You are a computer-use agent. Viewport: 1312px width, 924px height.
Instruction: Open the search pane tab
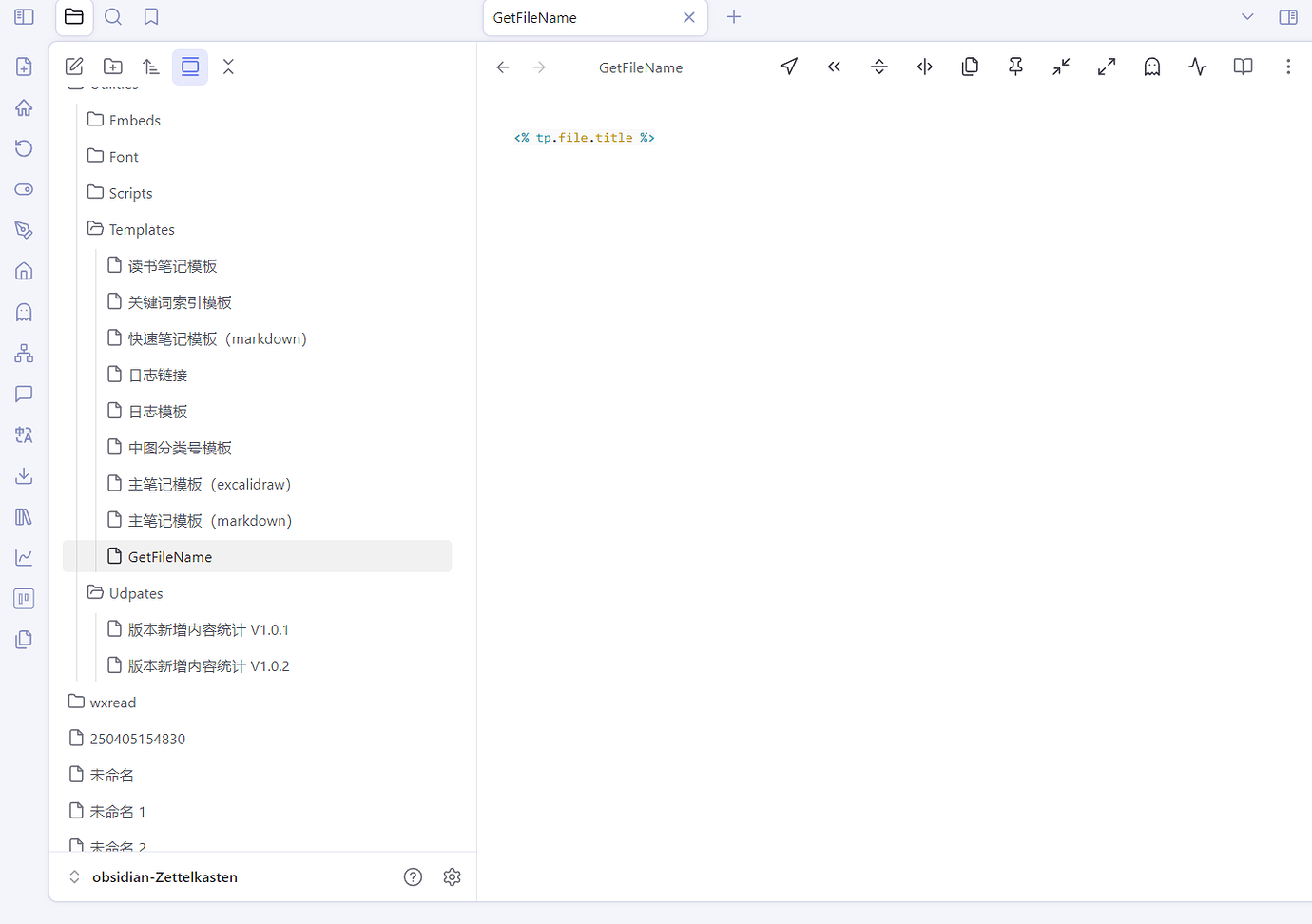pyautogui.click(x=113, y=17)
